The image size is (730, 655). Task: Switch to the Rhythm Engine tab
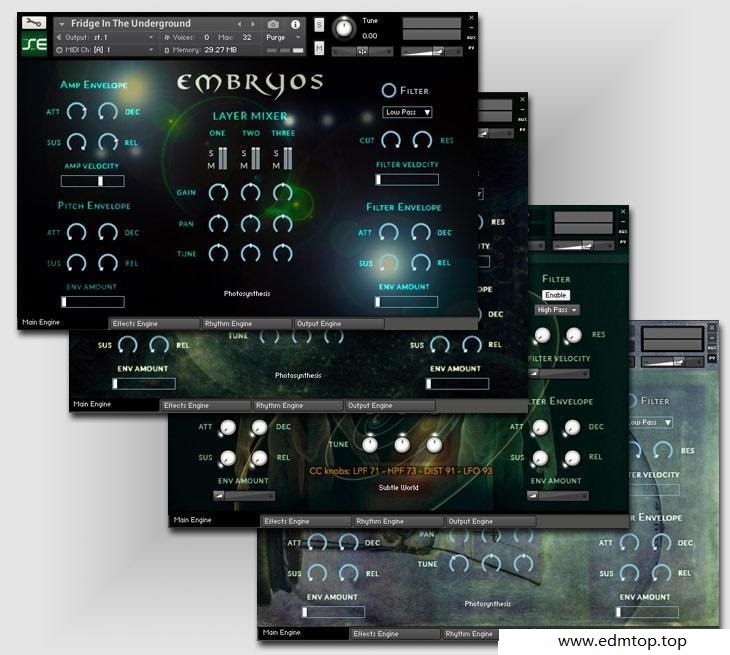pos(246,324)
